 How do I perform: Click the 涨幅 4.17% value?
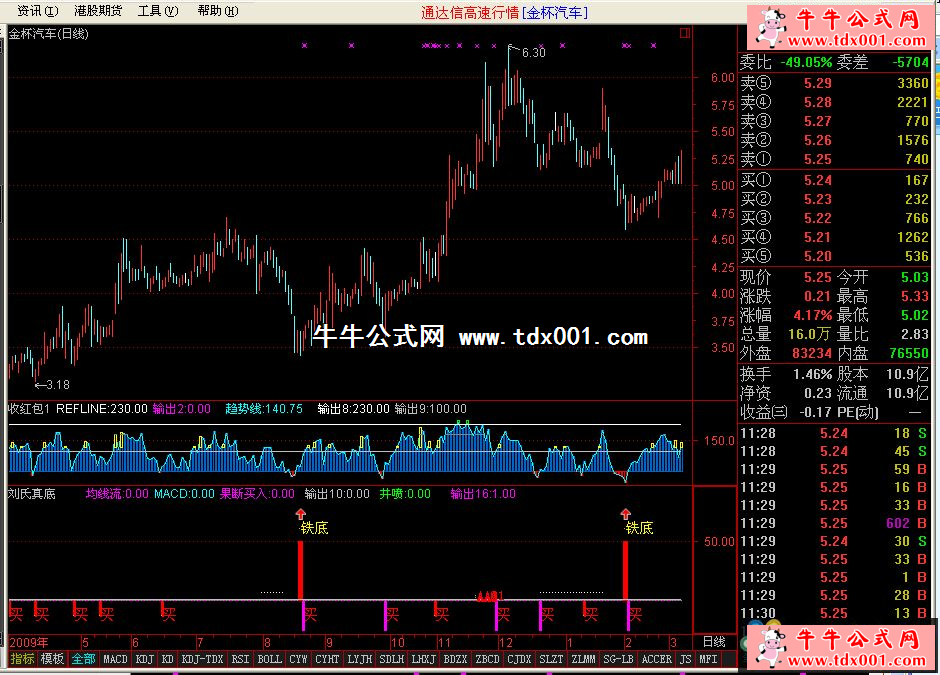(x=813, y=315)
